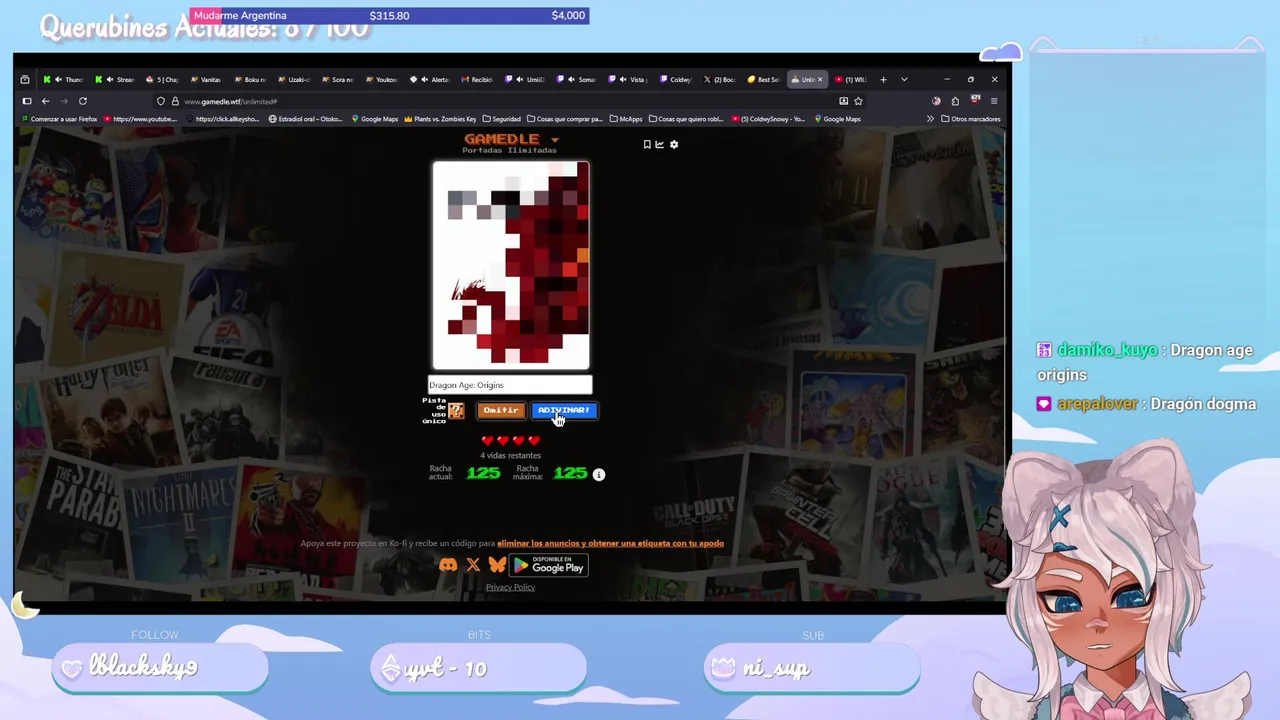Click the Google Play download badge
1280x720 pixels.
point(548,566)
